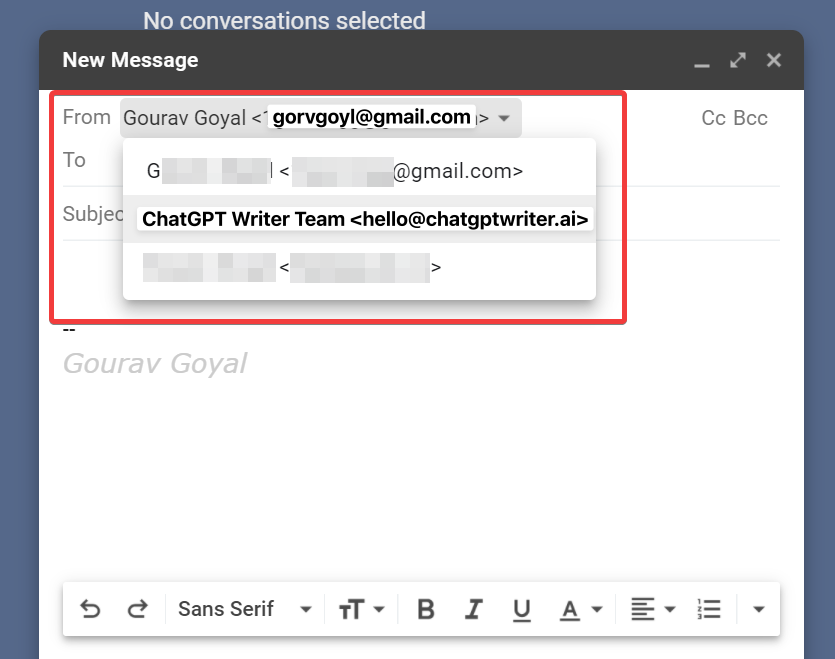Open the text alignment options
Viewport: 835px width, 659px height.
pos(653,609)
